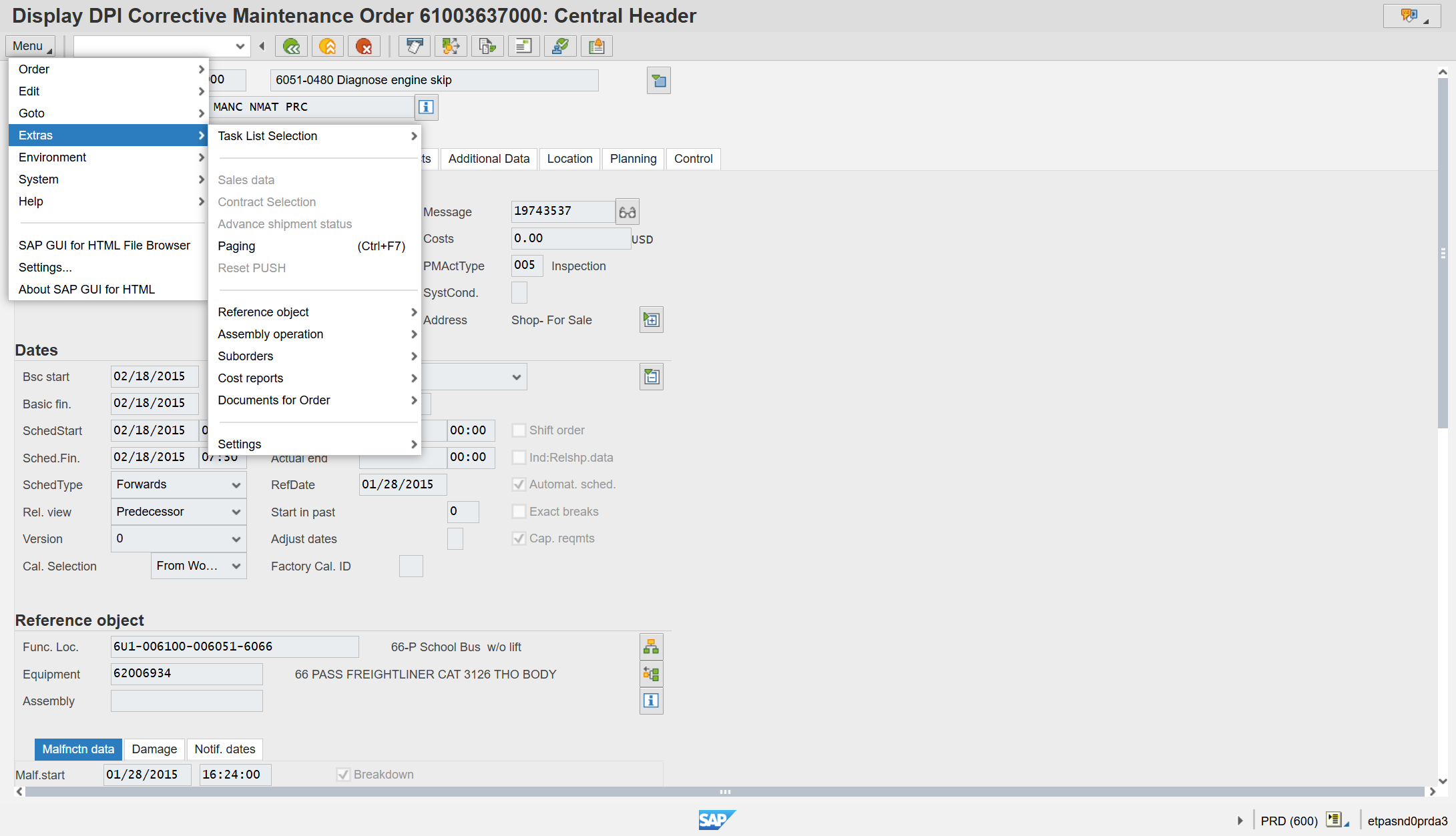This screenshot has width=1456, height=836.
Task: Click the hierarchy icon beside Equipment description
Action: 652,674
